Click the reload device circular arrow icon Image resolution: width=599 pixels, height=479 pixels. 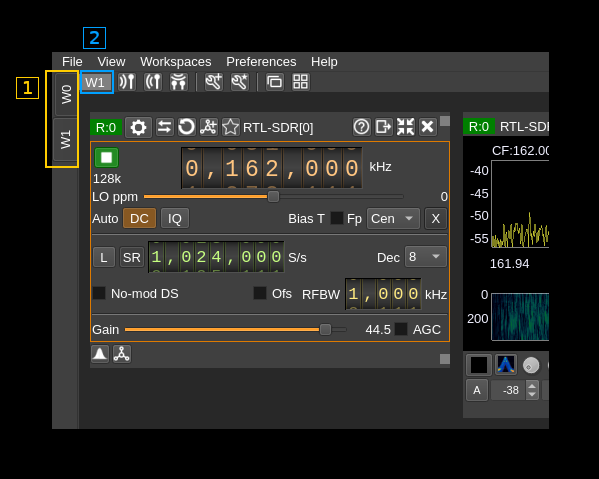tap(186, 127)
